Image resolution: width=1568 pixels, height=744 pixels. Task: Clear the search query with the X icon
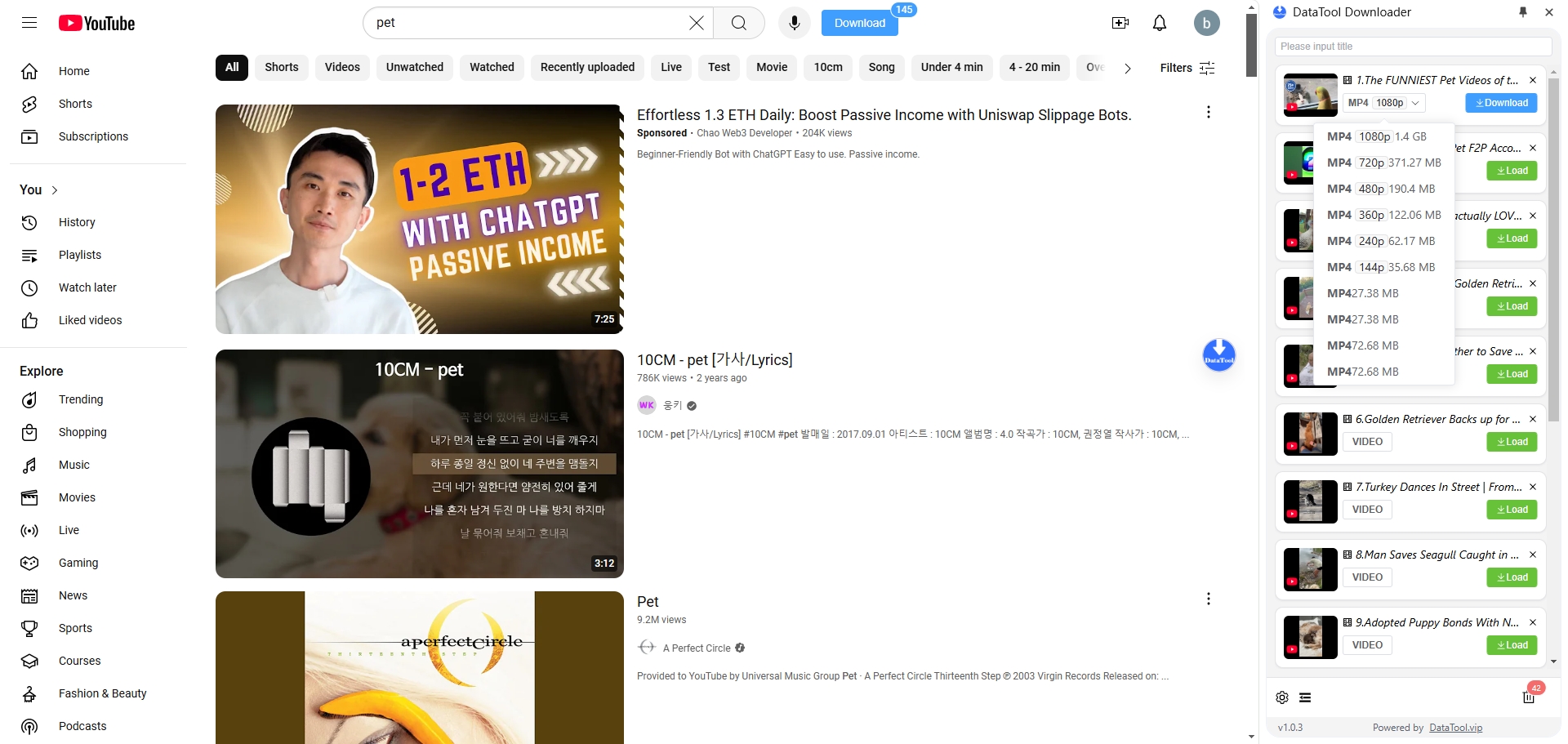[696, 23]
